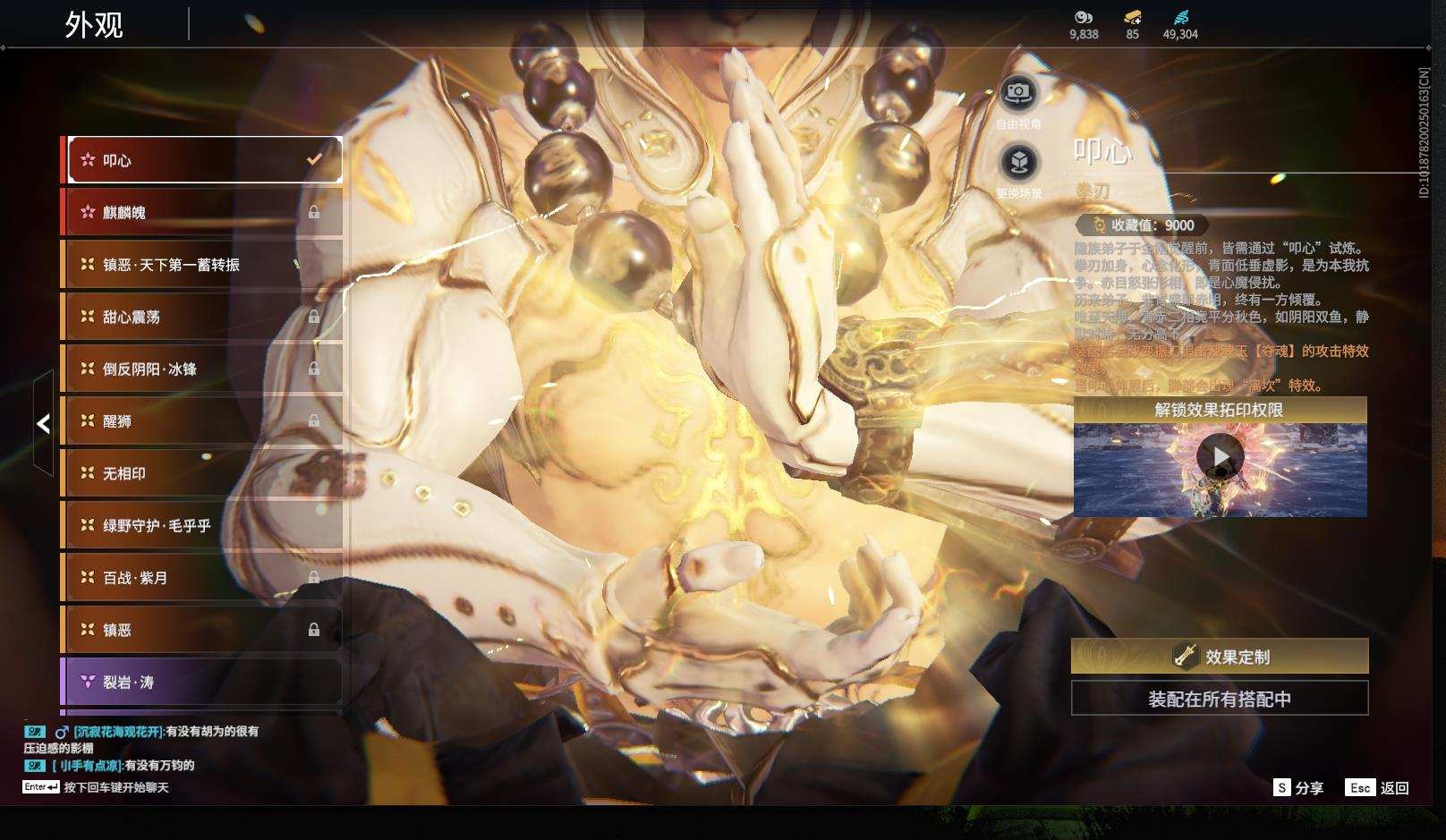The height and width of the screenshot is (840, 1446).
Task: Click the equipped checkmark on 叩心
Action: point(314,159)
